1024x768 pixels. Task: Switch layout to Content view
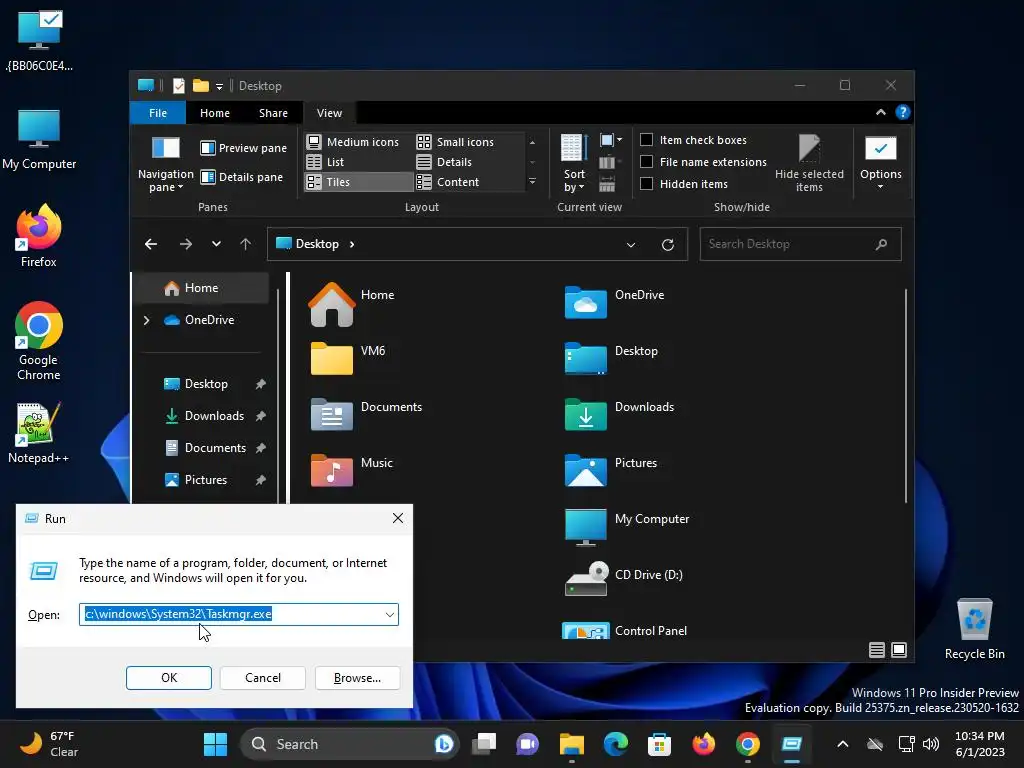click(x=447, y=182)
